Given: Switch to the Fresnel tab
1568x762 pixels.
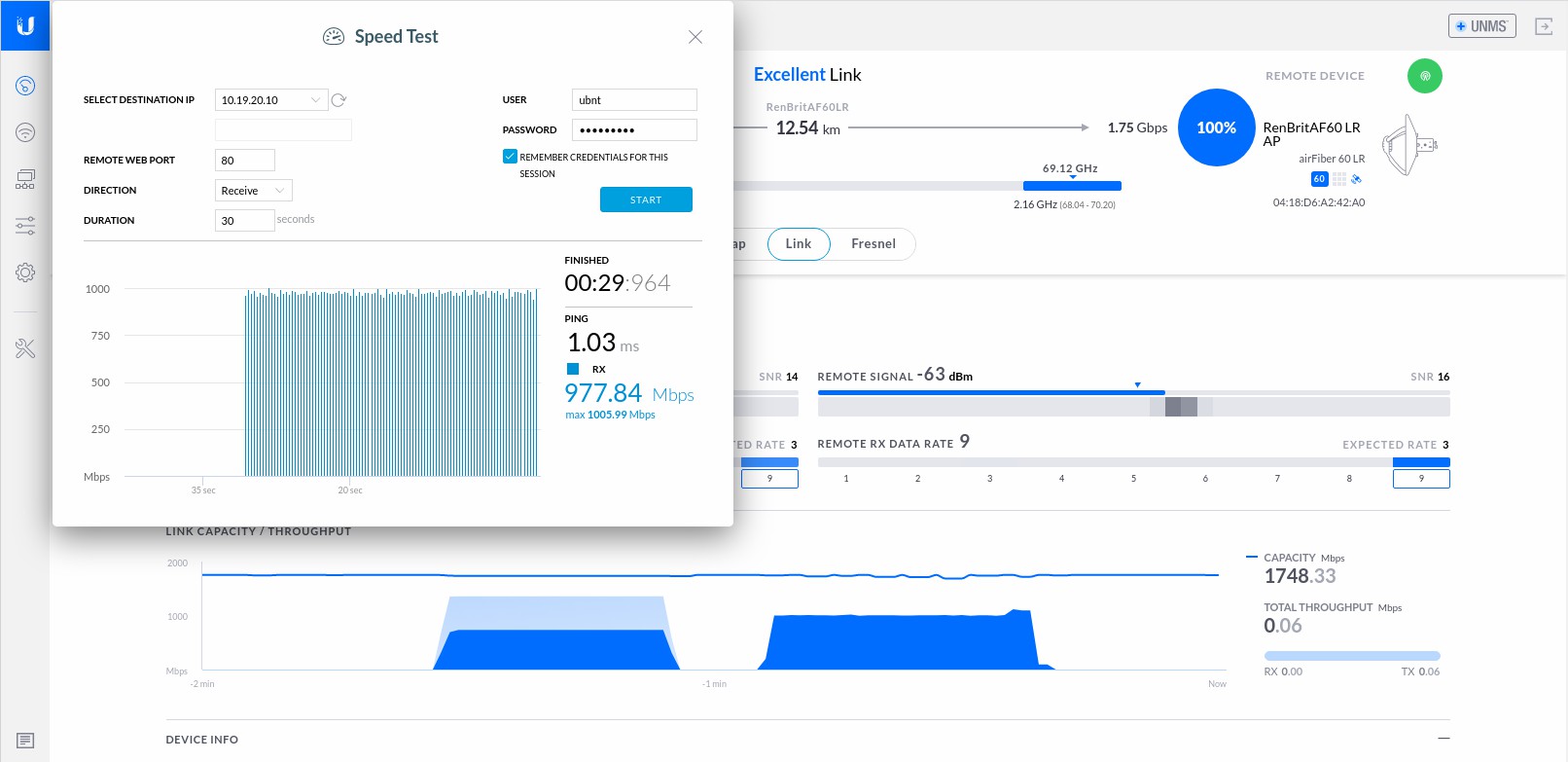Looking at the screenshot, I should (873, 244).
